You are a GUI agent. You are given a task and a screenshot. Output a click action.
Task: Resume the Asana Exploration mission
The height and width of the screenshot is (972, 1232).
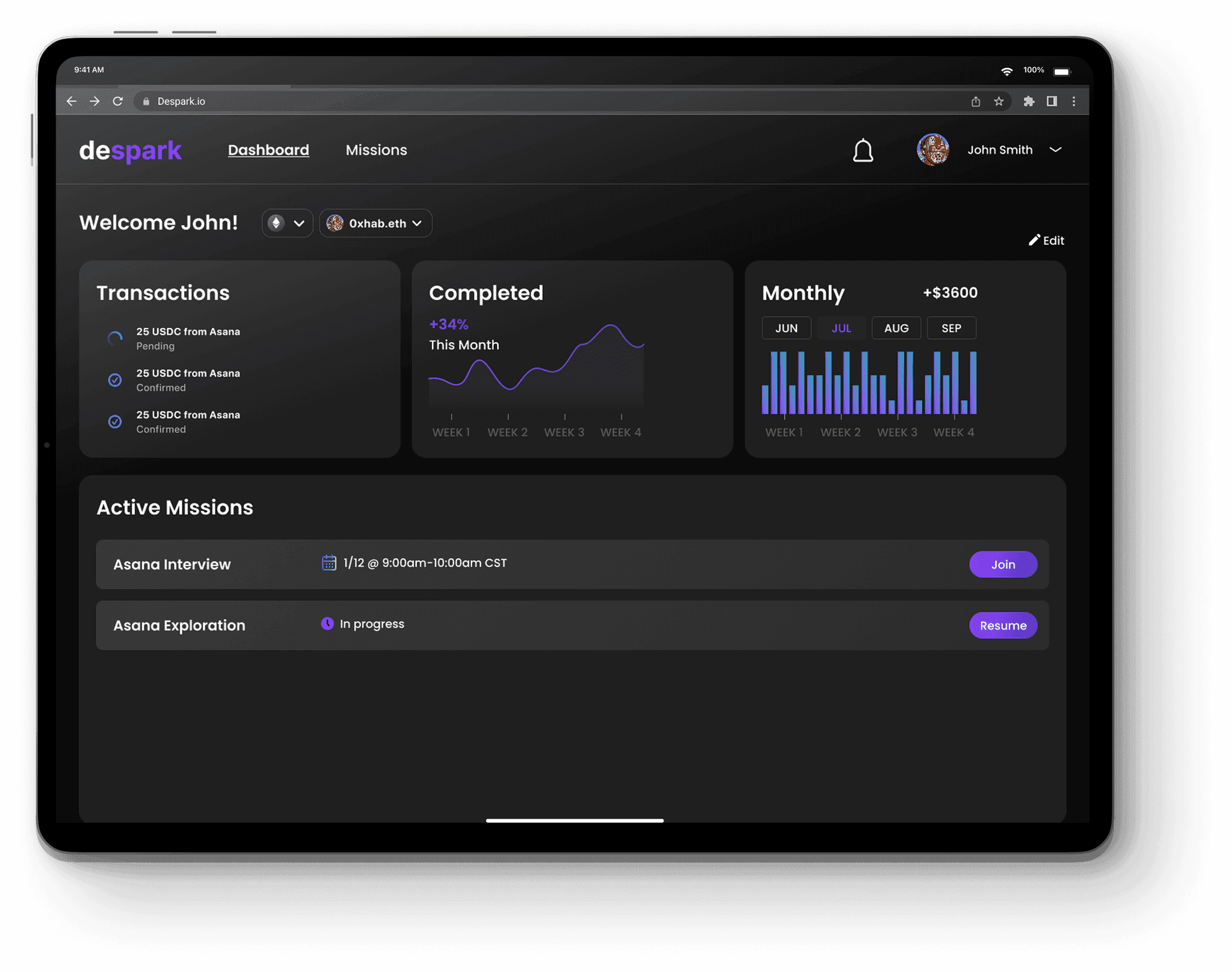(x=1003, y=626)
